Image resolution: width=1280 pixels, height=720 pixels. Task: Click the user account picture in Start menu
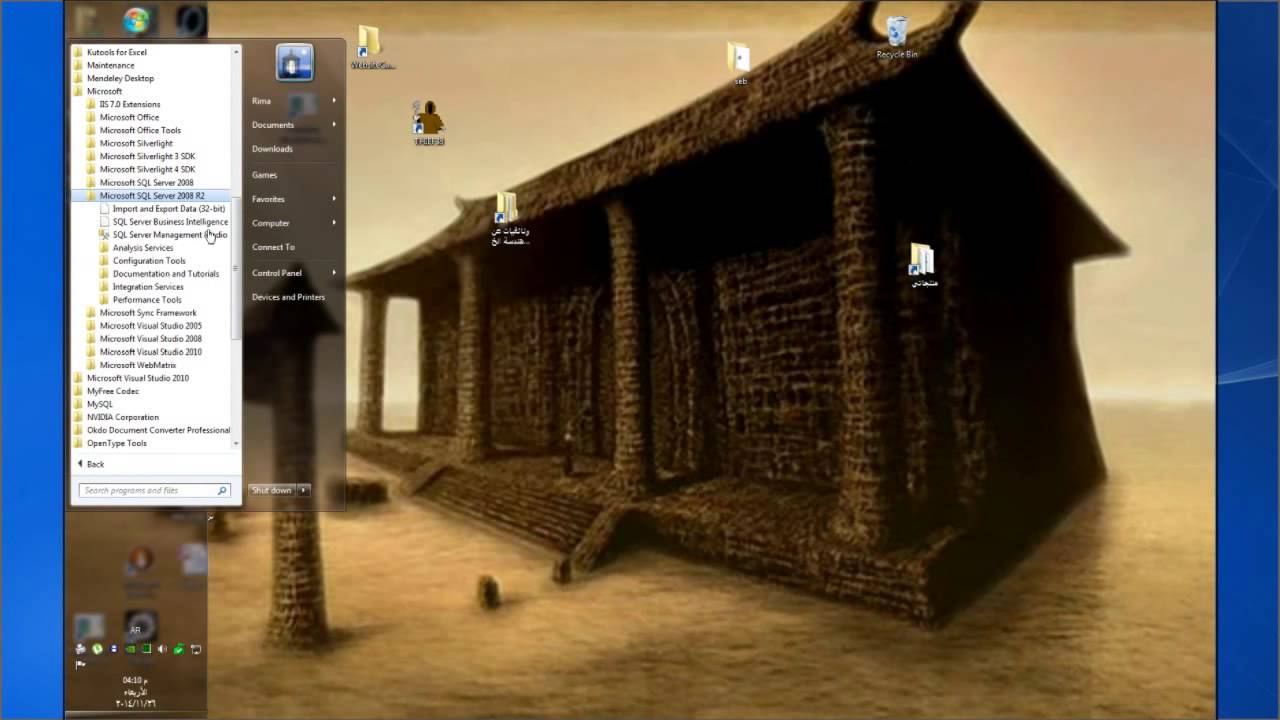[295, 63]
